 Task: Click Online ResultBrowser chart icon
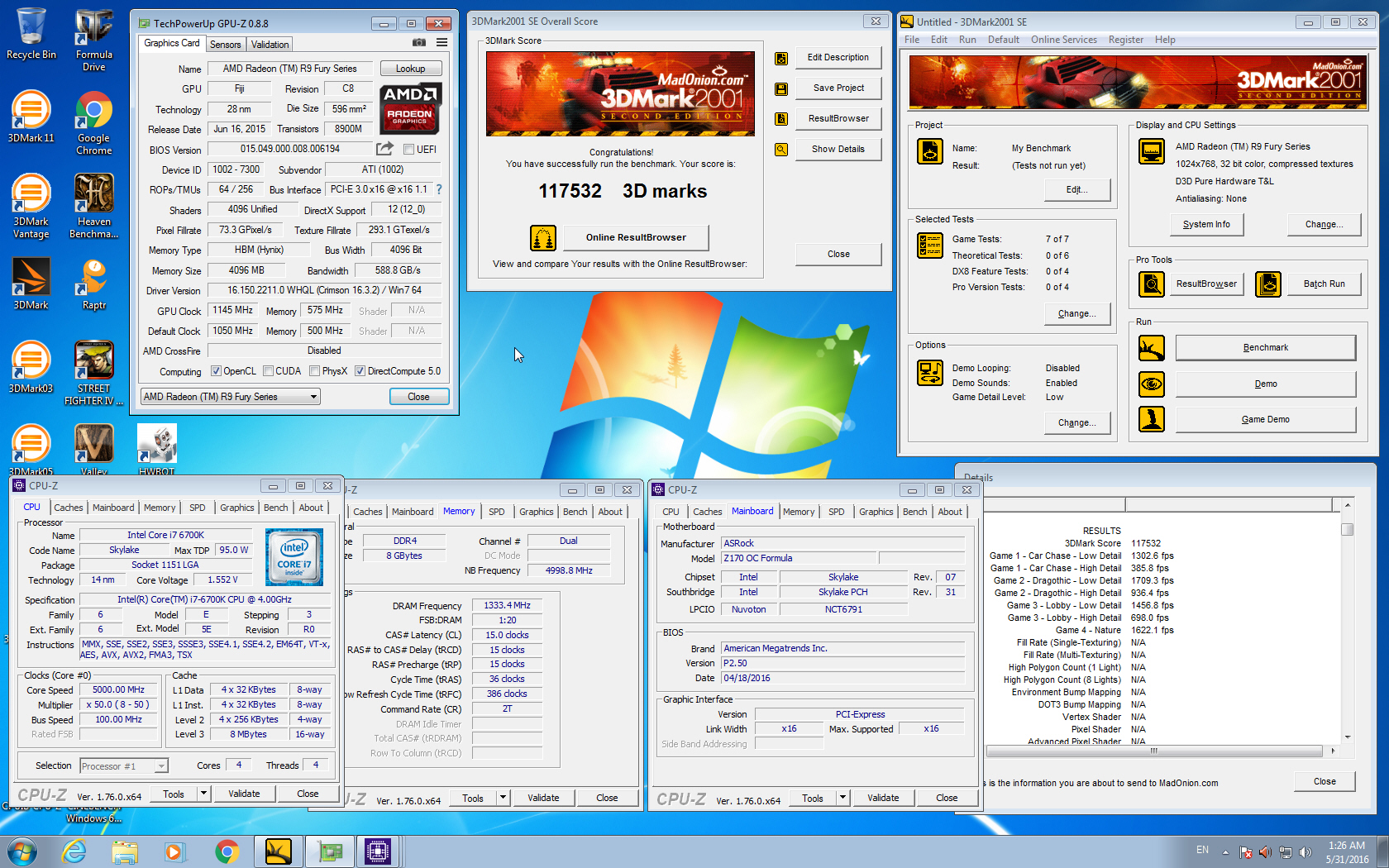tap(543, 238)
